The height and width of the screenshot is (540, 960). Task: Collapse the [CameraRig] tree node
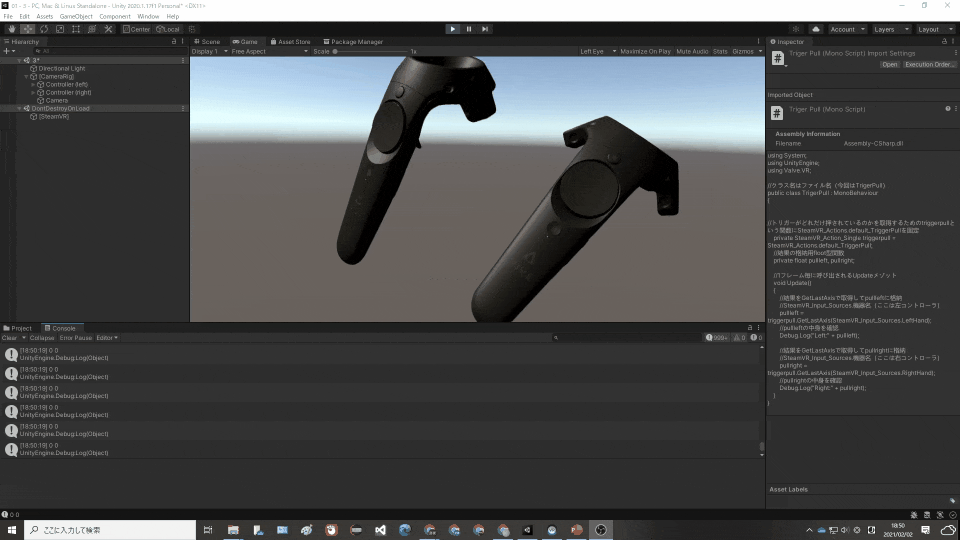click(x=26, y=77)
